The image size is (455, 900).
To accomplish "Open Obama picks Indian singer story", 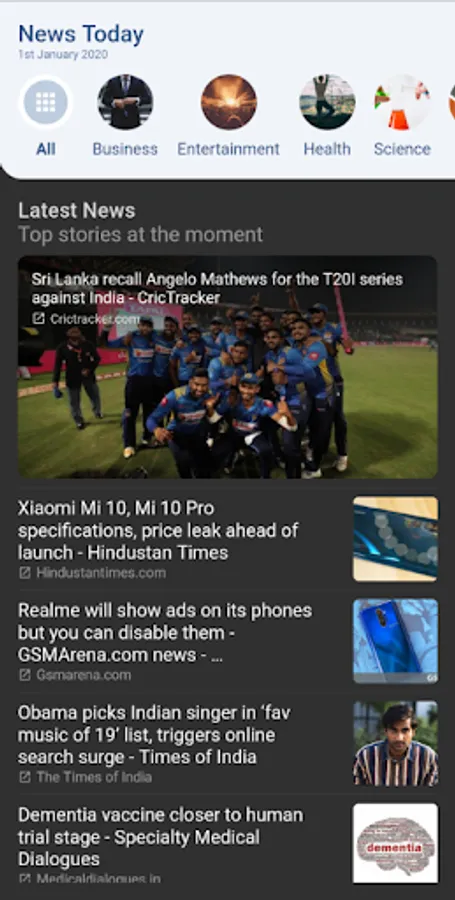I will click(154, 735).
